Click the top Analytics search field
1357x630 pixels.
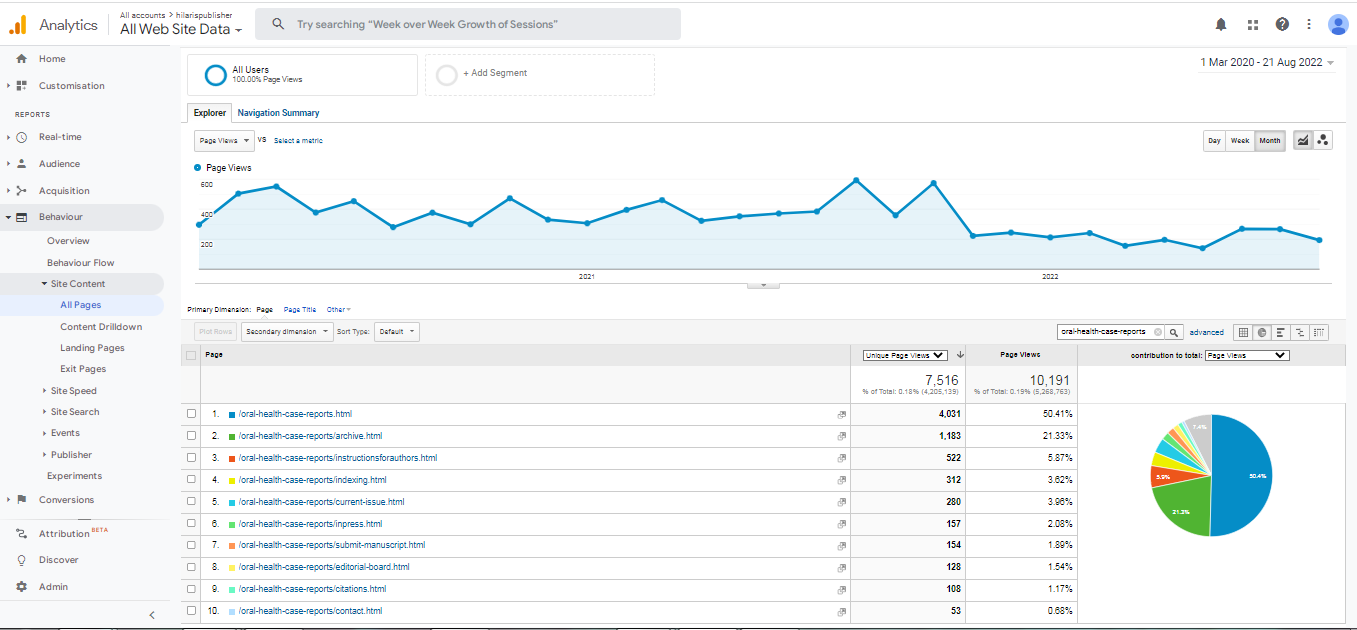468,24
